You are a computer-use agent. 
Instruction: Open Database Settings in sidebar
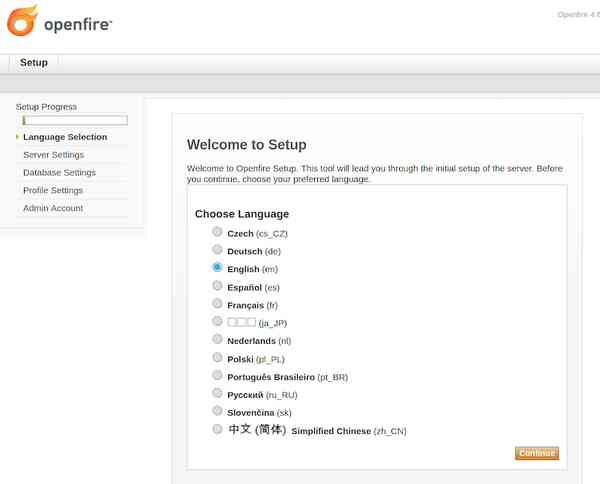(59, 173)
